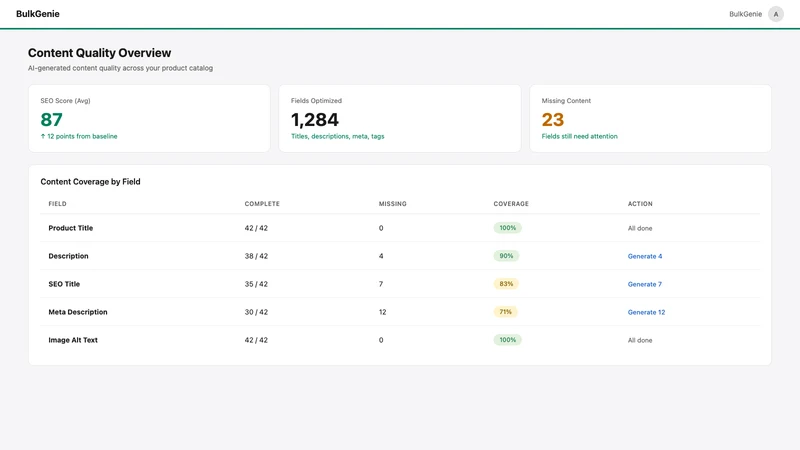Click the SEO Score (Avg) card label
Image resolution: width=800 pixels, height=450 pixels.
pyautogui.click(x=65, y=101)
